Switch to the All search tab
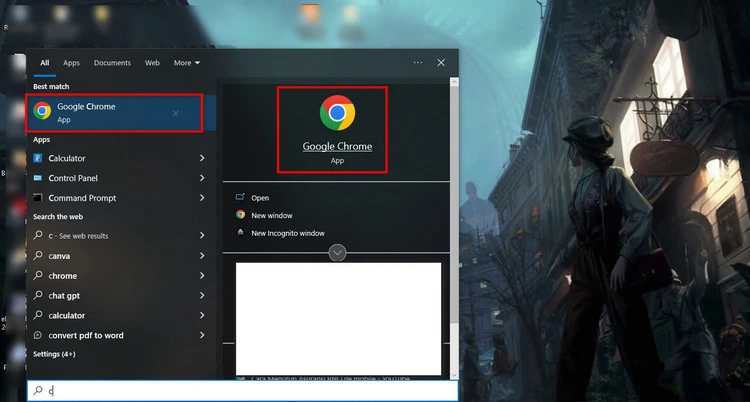750x402 pixels. pyautogui.click(x=44, y=63)
